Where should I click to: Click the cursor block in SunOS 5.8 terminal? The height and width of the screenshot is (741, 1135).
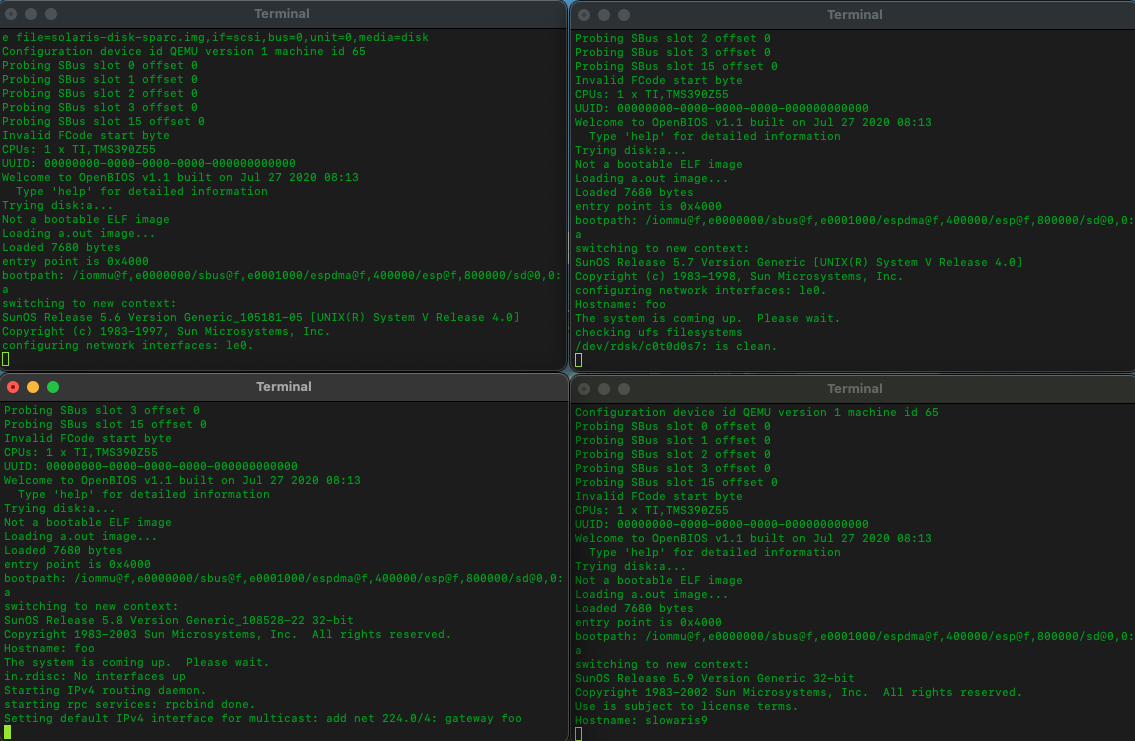(8, 732)
